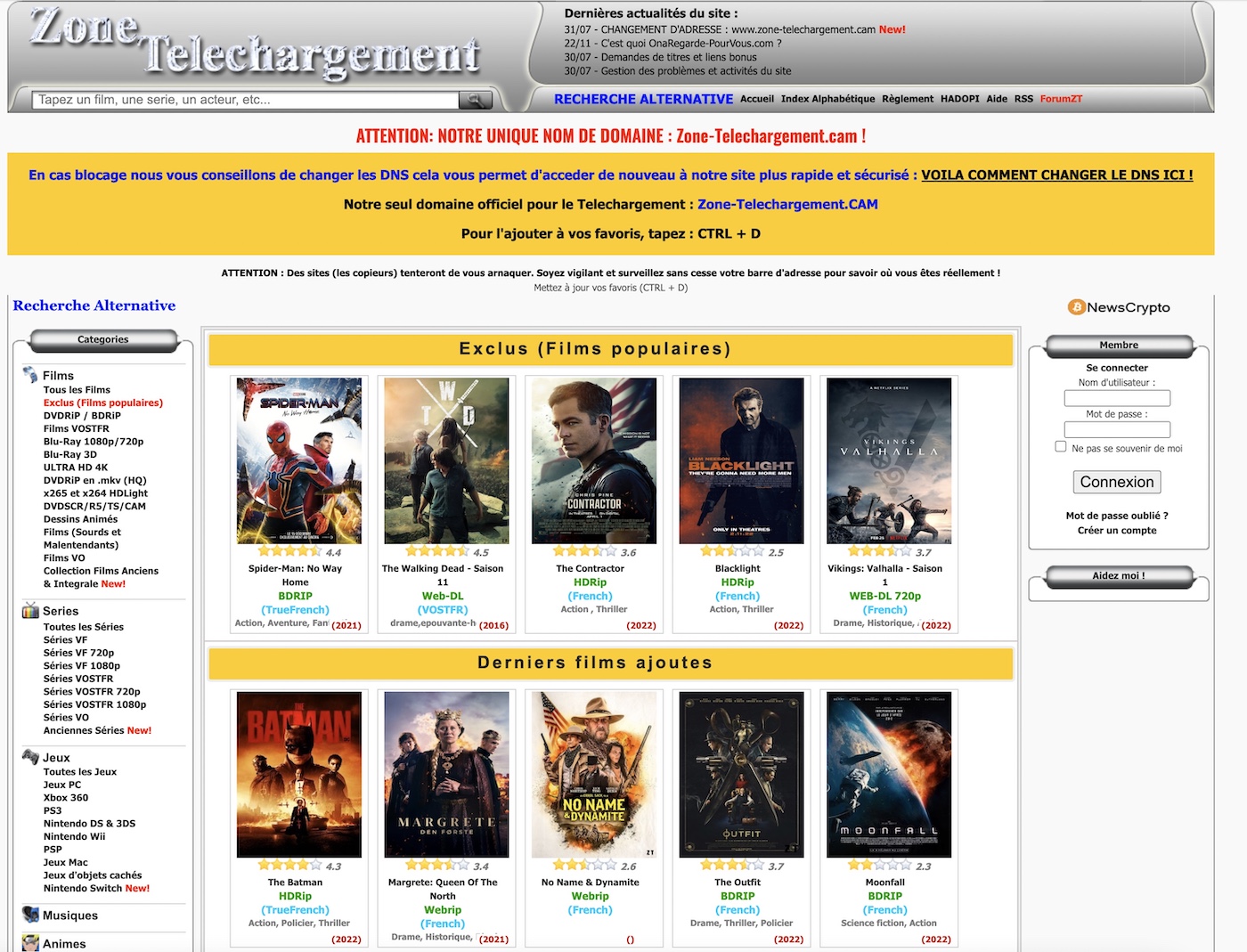Click the Series category TV icon

(x=30, y=611)
